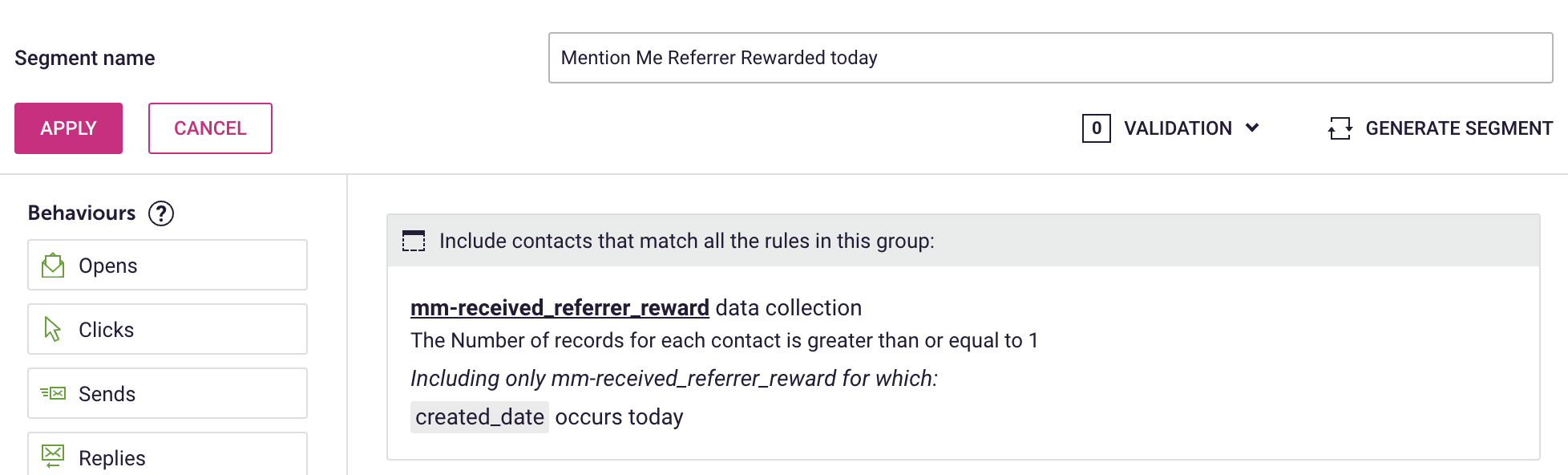Open the VALIDATION menu label
Viewport: 1568px width, 475px height.
click(1178, 128)
